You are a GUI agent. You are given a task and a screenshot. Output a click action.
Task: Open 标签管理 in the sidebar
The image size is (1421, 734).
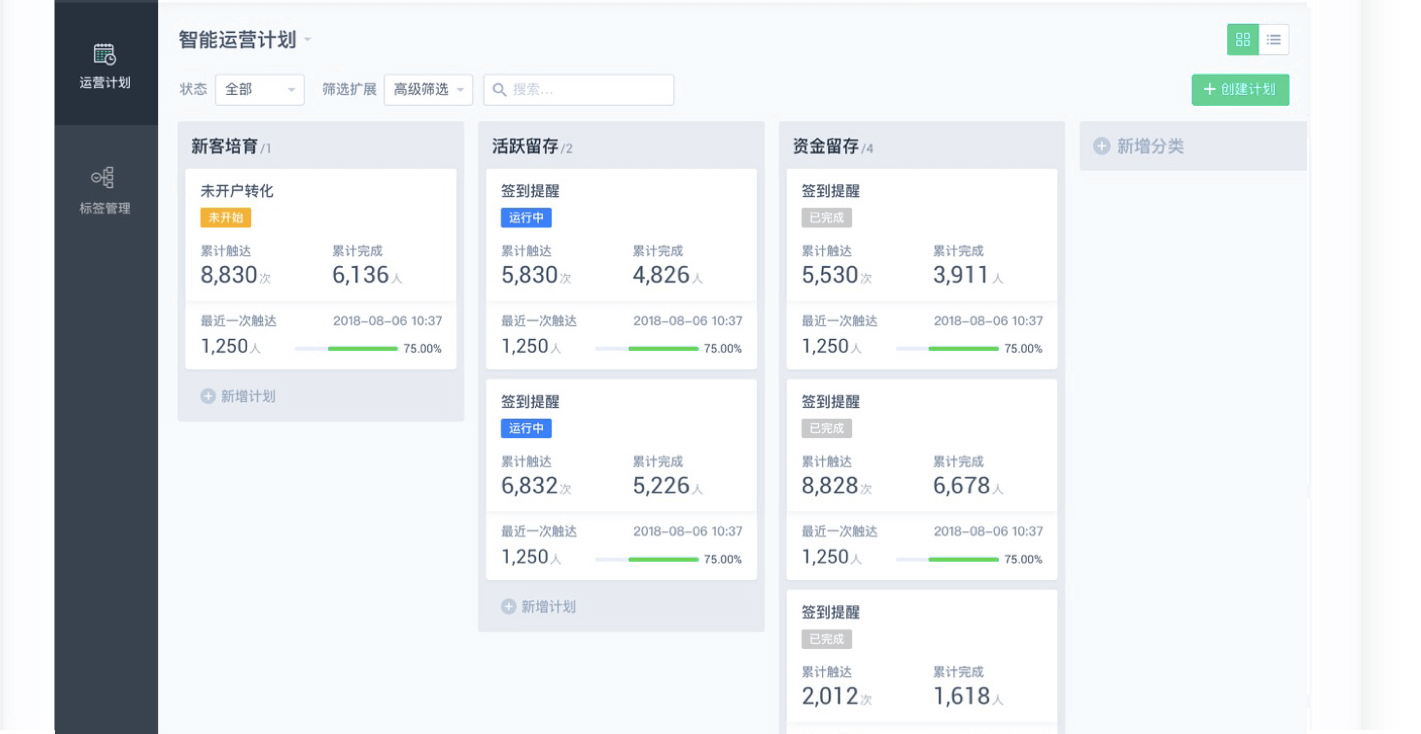point(105,190)
